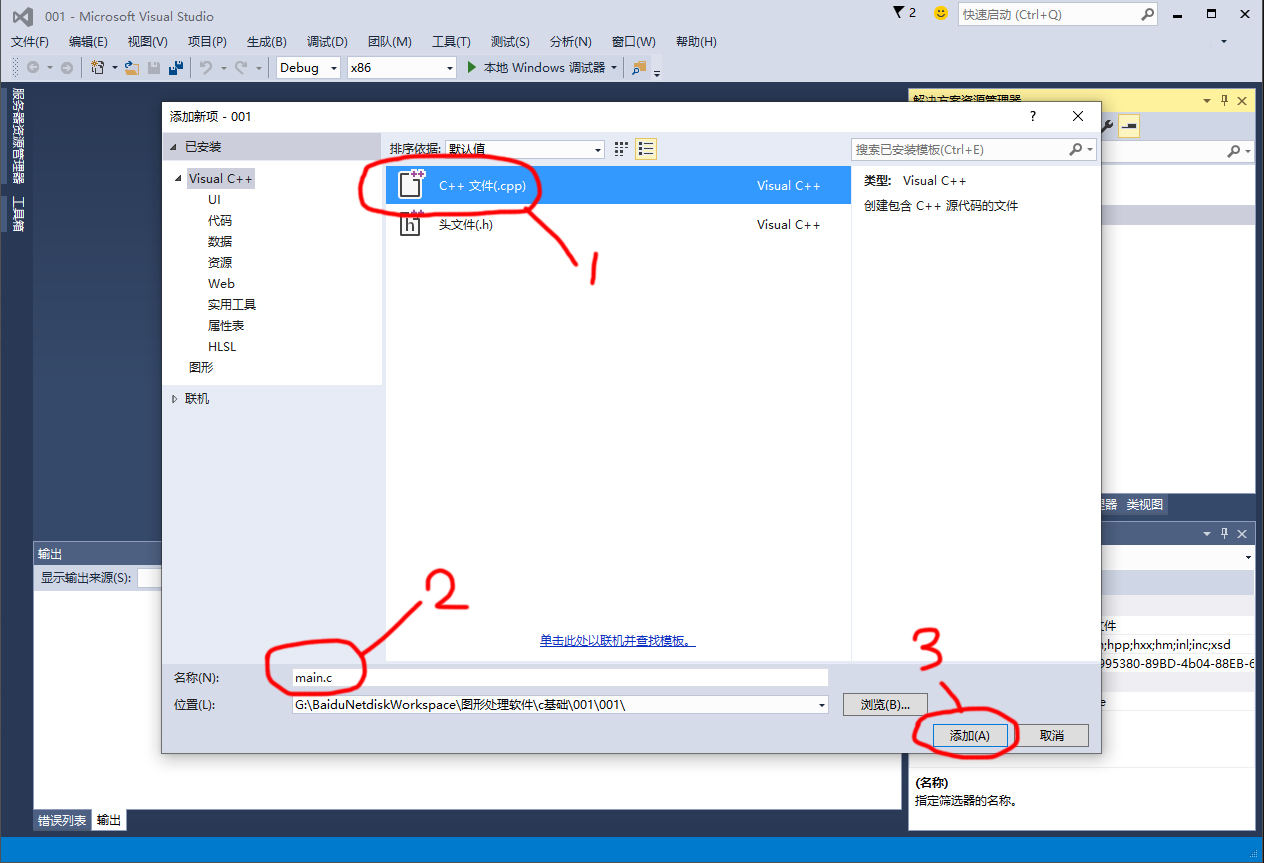Click the navigate backward toolbar icon

33,67
